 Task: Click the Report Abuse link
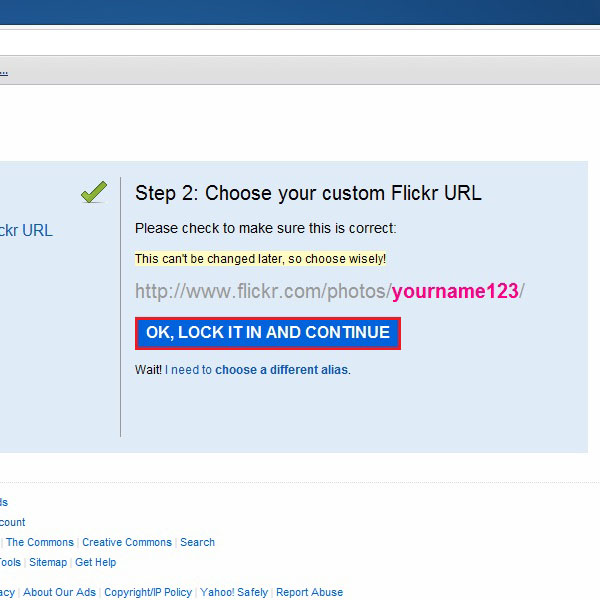[x=310, y=592]
